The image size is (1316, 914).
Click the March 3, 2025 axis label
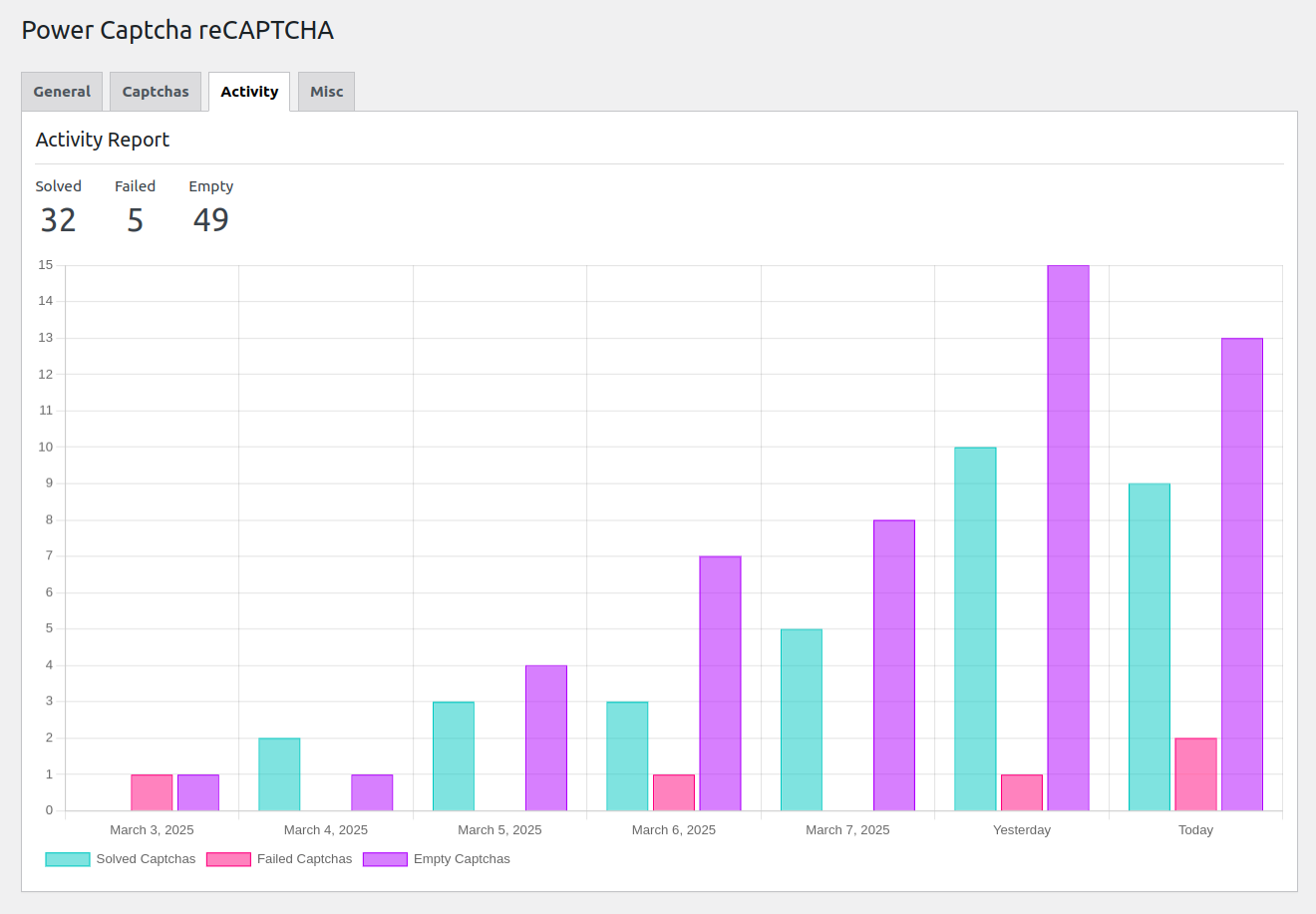(x=152, y=830)
